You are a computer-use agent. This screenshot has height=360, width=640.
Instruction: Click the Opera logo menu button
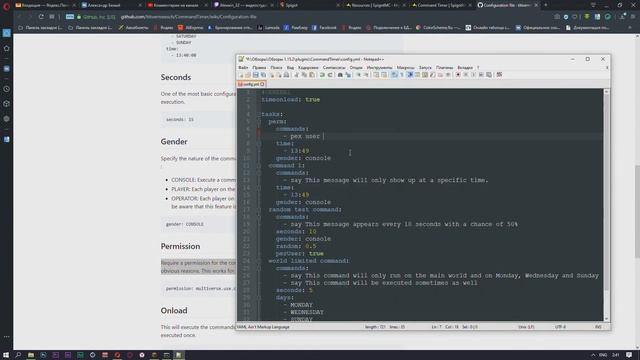pyautogui.click(x=6, y=6)
